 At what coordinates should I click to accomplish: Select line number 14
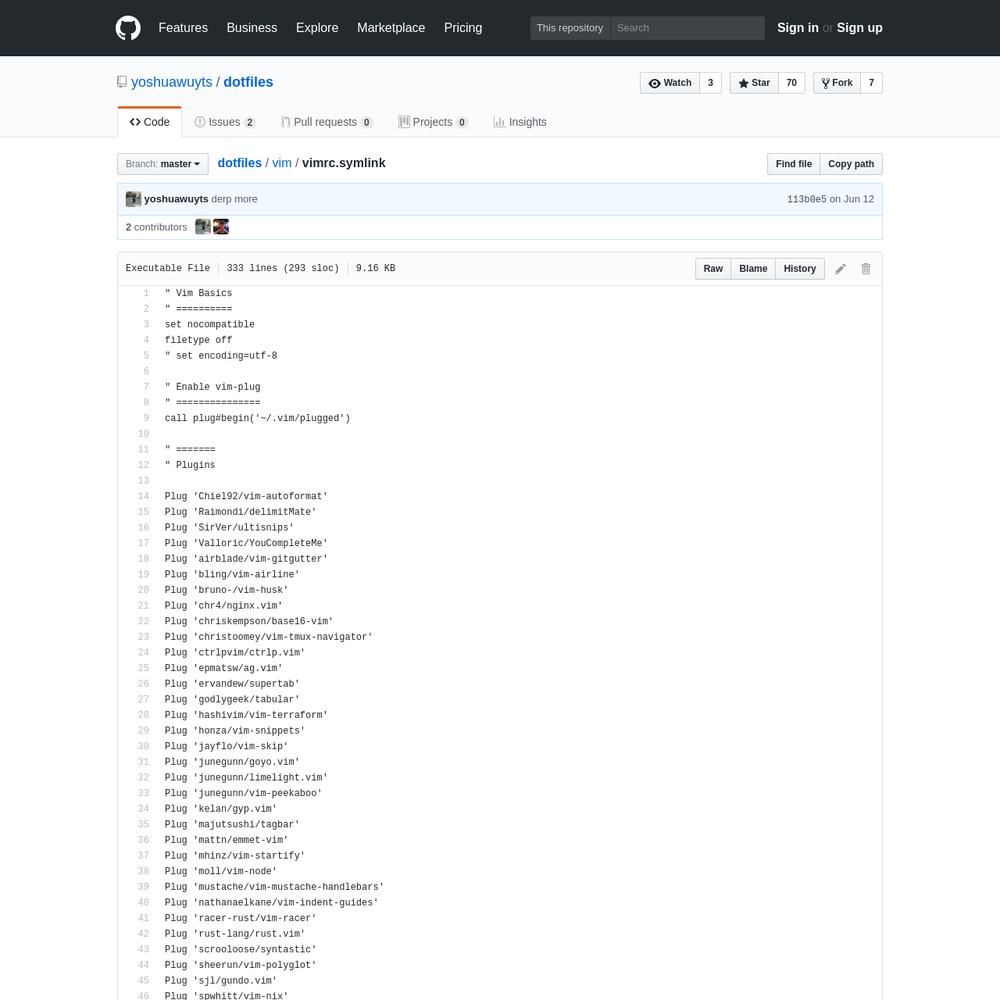(x=143, y=496)
